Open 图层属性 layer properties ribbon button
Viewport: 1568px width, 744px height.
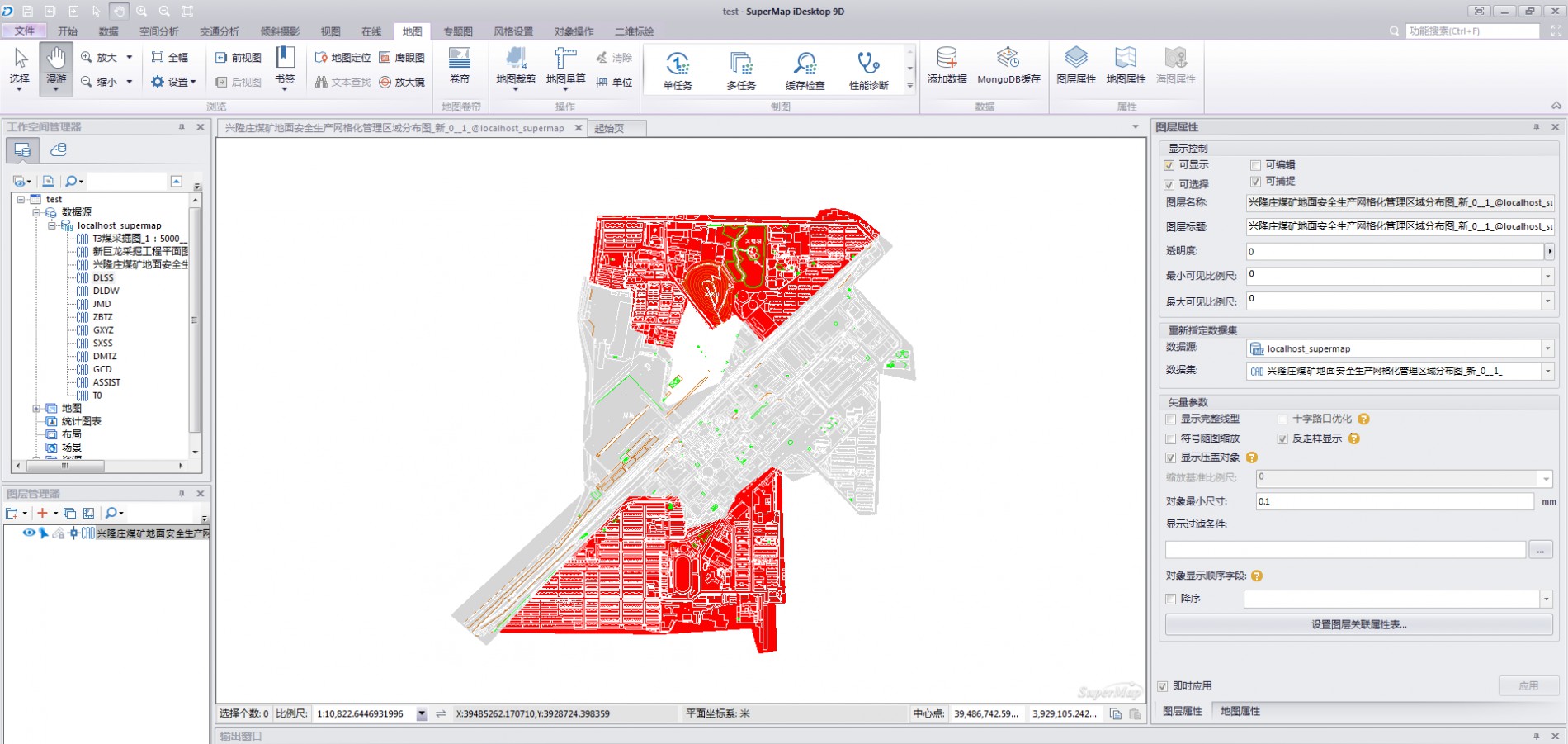1076,66
